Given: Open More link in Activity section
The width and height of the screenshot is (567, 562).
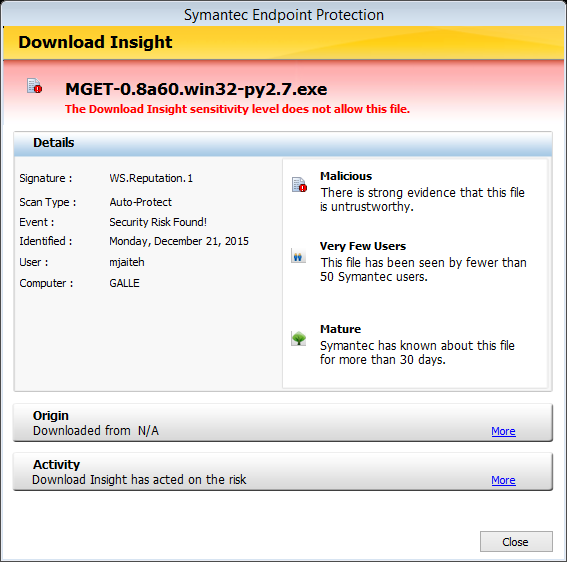Looking at the screenshot, I should tap(503, 480).
